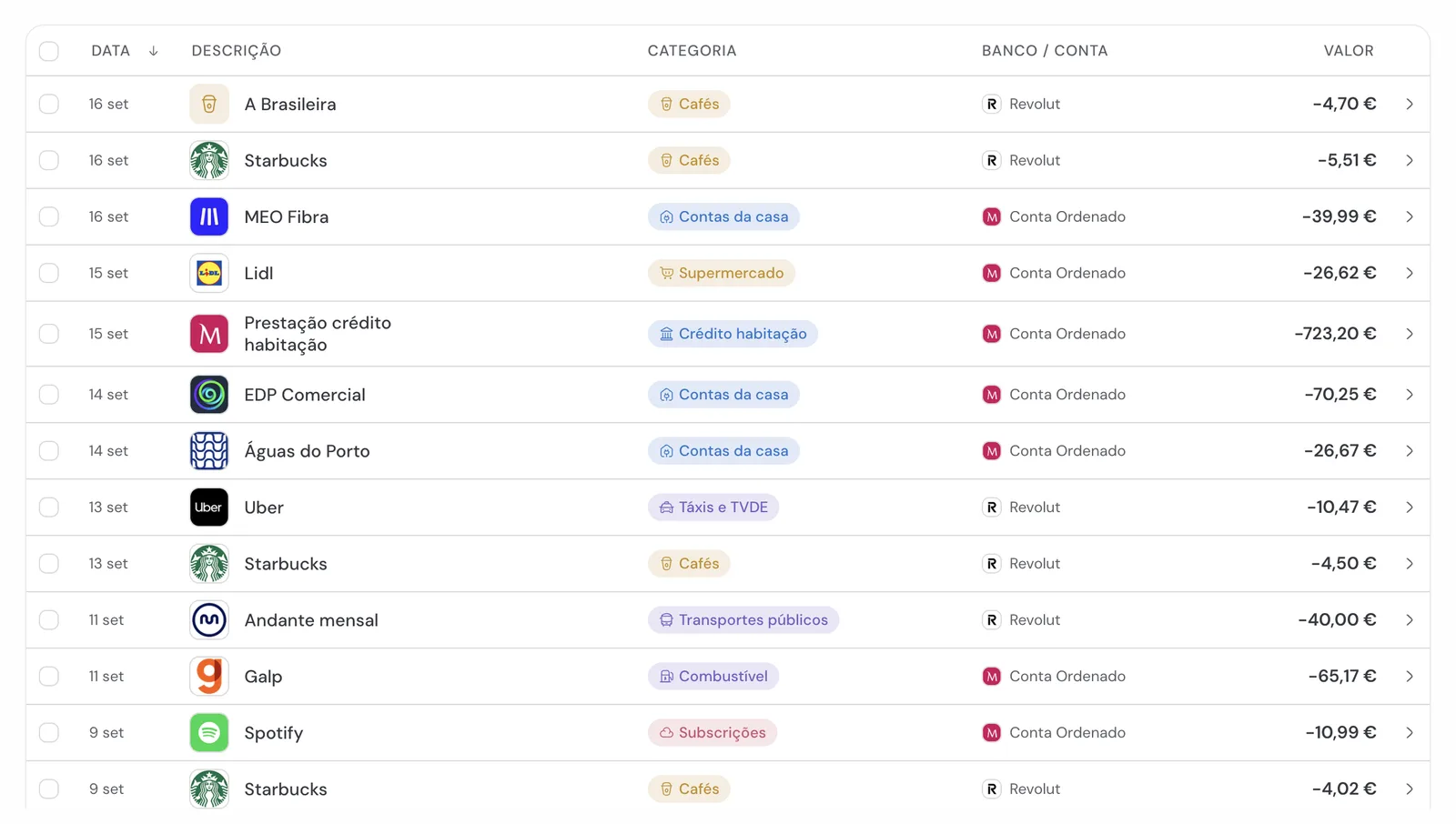
Task: Click the DESCRIÇÃO column header
Action: [x=237, y=51]
